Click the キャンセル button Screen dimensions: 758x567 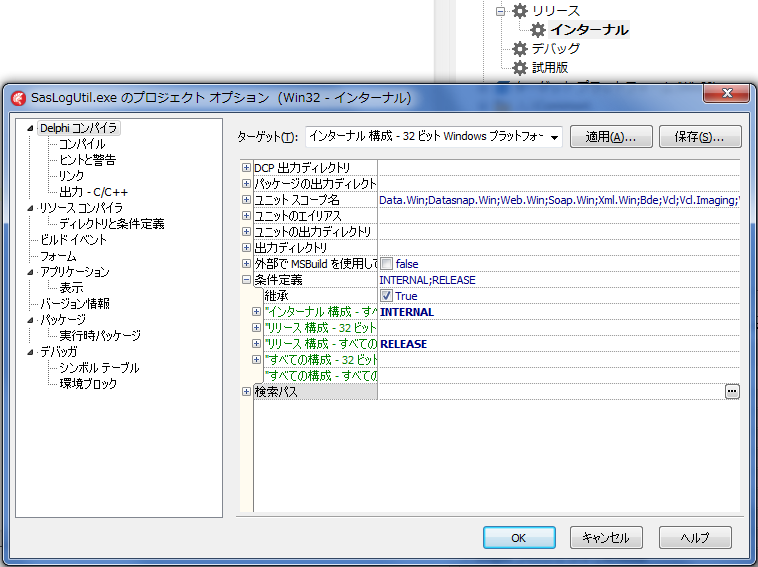[606, 538]
